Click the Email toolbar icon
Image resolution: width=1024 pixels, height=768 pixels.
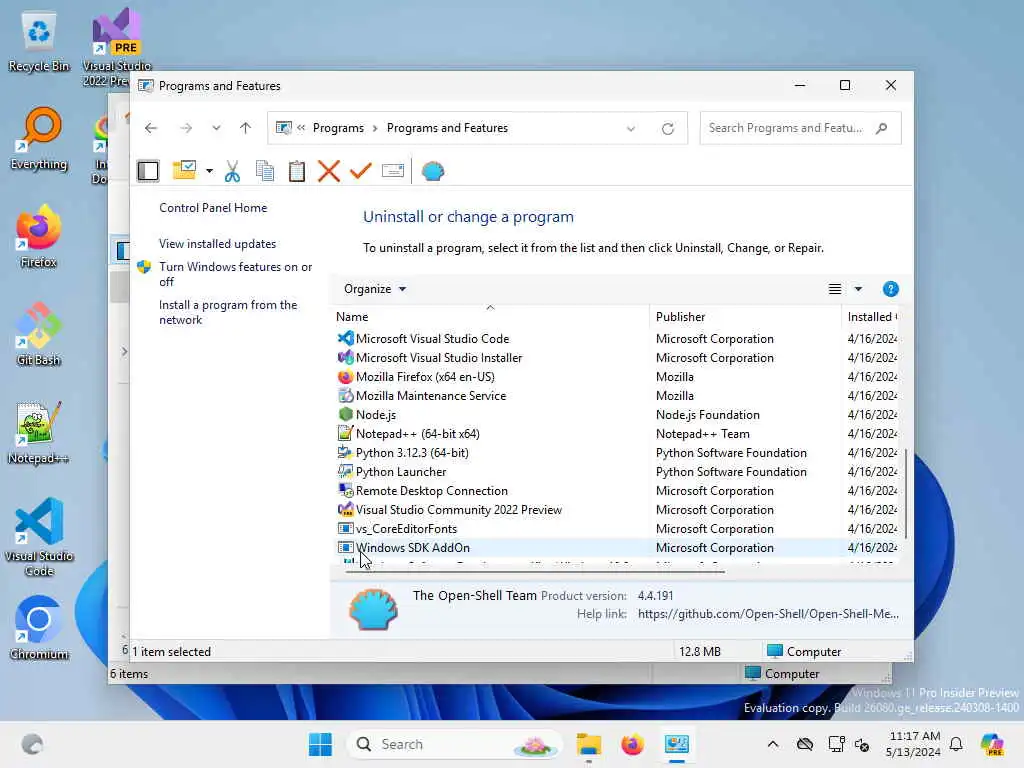click(x=392, y=171)
